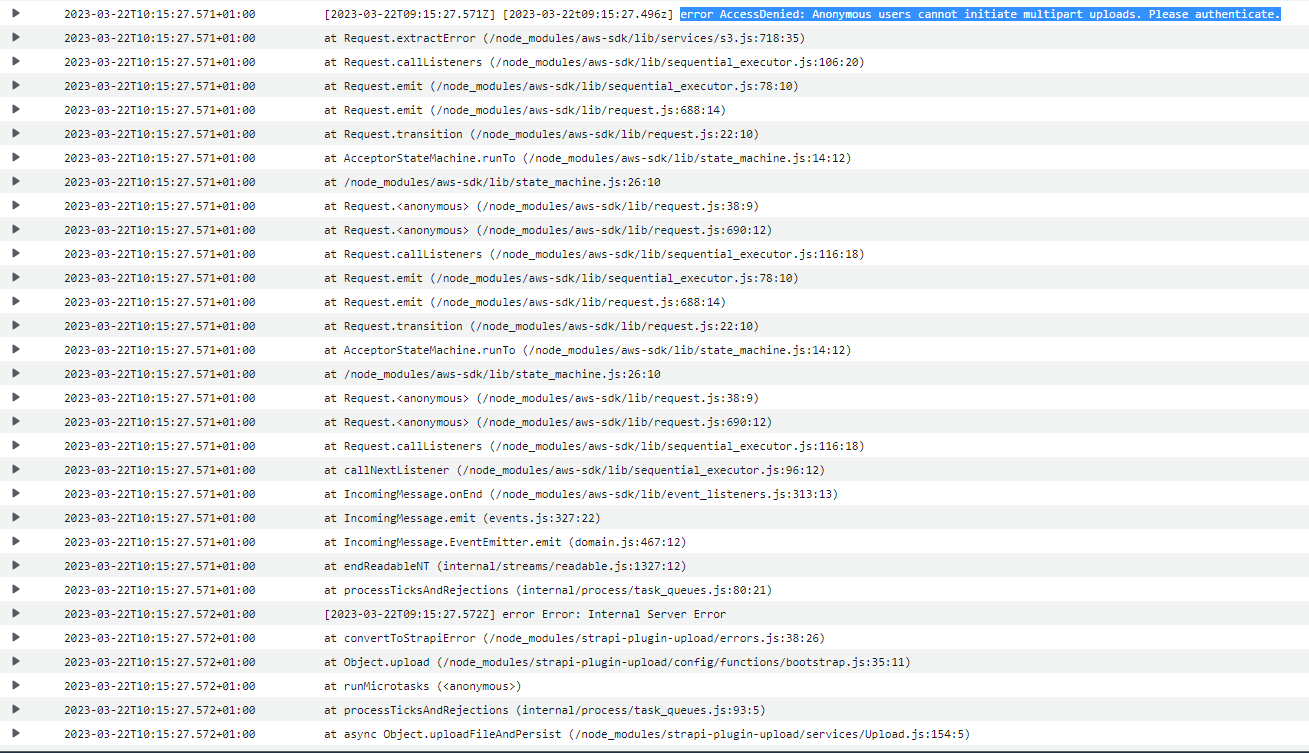Viewport: 1309px width, 753px height.
Task: Expand the Request.extractError stack trace row
Action: 14,38
